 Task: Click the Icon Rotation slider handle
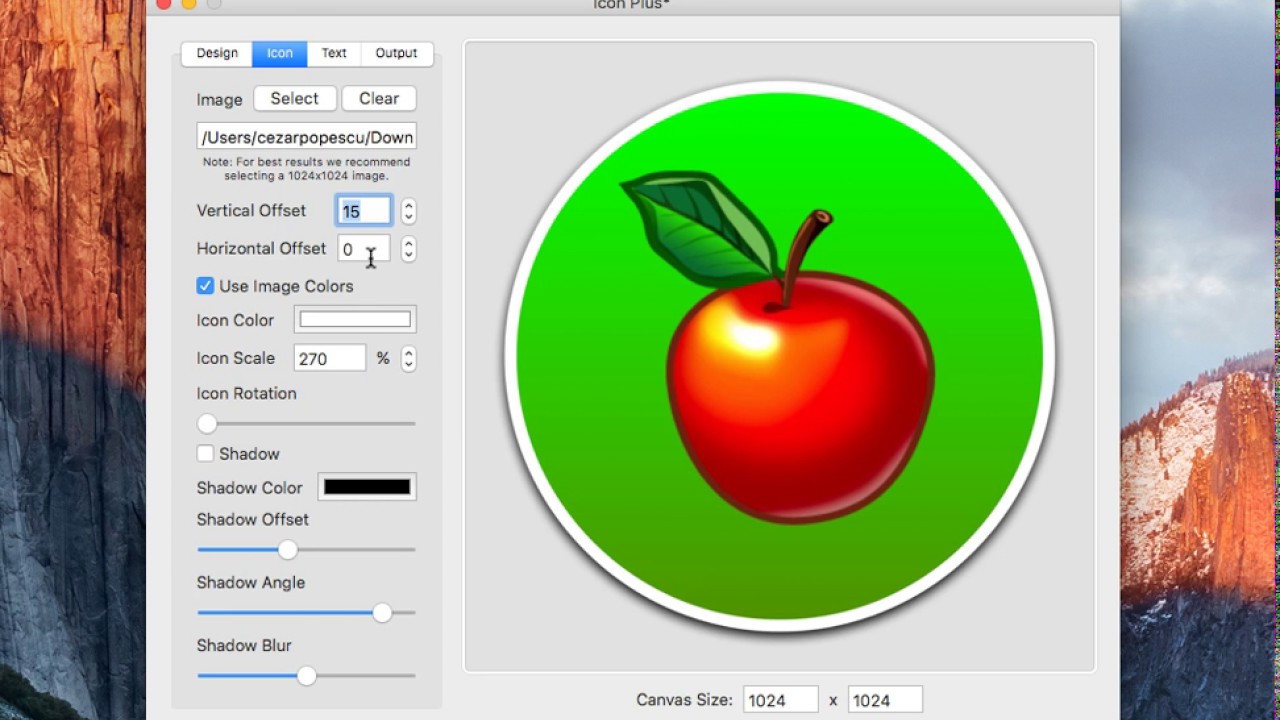coord(206,423)
